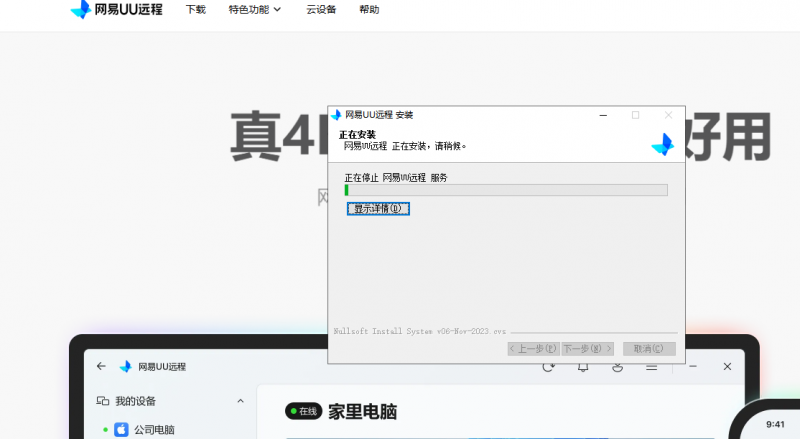Click the devices icon beside 我的设备
The image size is (800, 439).
[x=103, y=401]
